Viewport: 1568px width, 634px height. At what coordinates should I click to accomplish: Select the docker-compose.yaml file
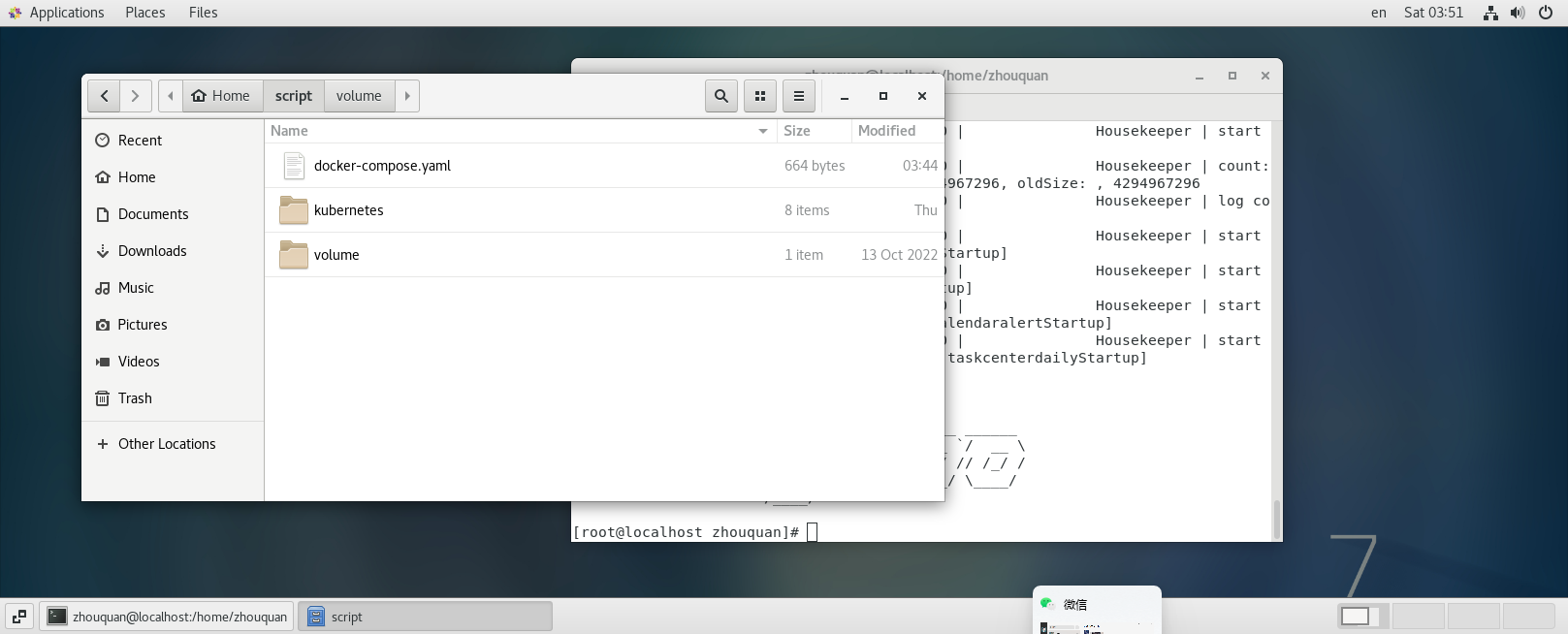pos(382,166)
